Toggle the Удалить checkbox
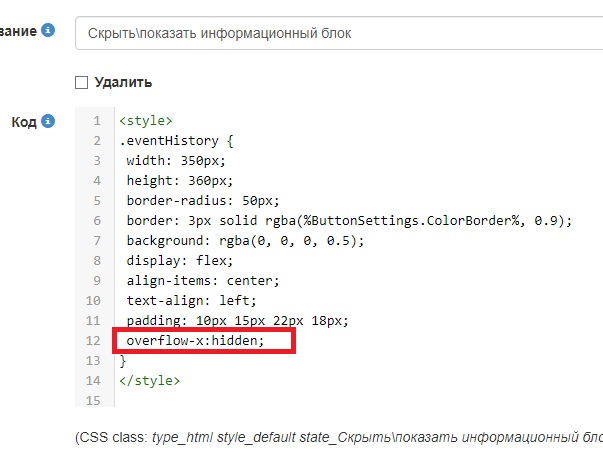The image size is (603, 454). tap(82, 82)
